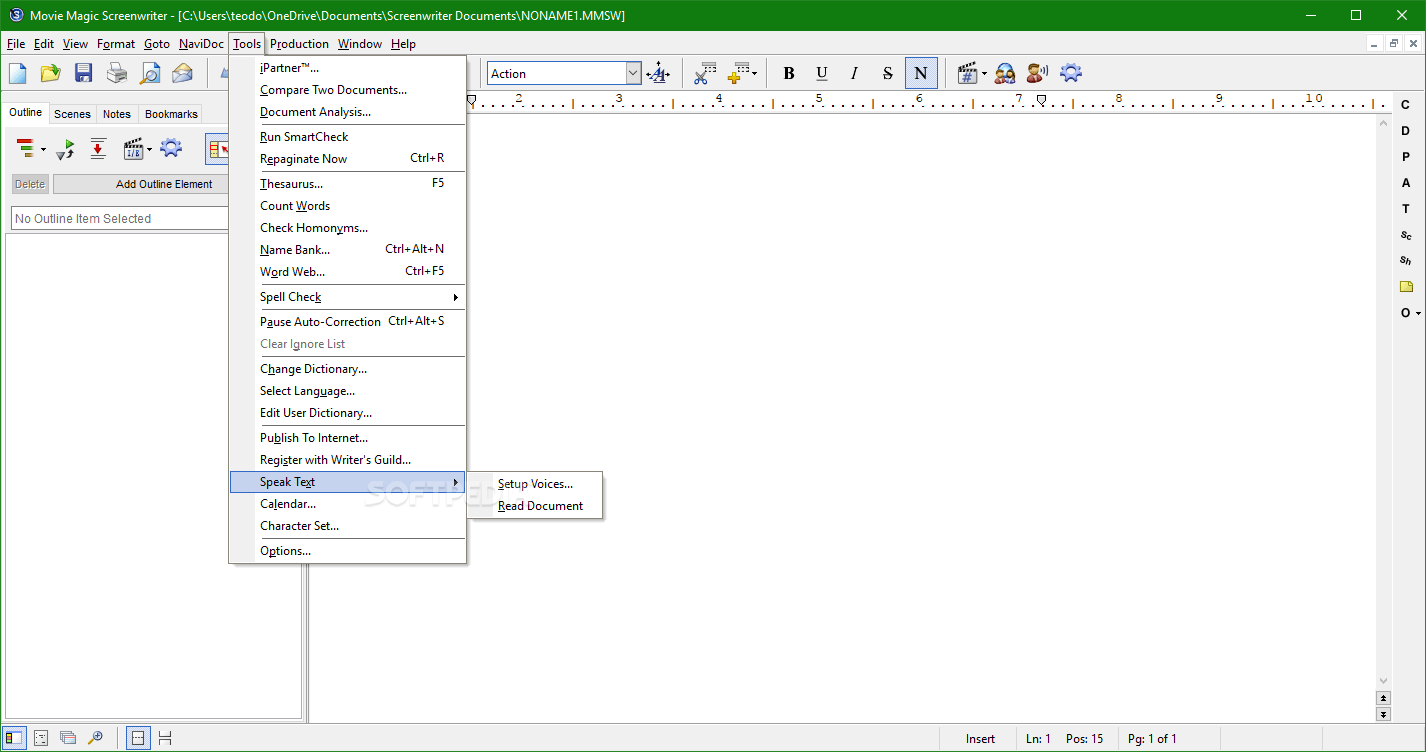This screenshot has width=1426, height=752.
Task: Open the program options gear icon
Action: 1069,73
